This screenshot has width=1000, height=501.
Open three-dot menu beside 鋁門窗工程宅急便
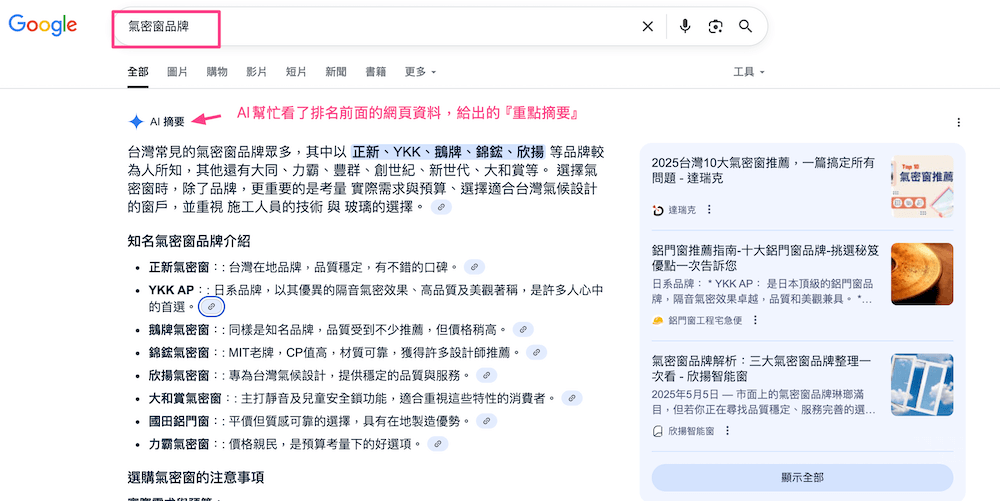tap(755, 320)
